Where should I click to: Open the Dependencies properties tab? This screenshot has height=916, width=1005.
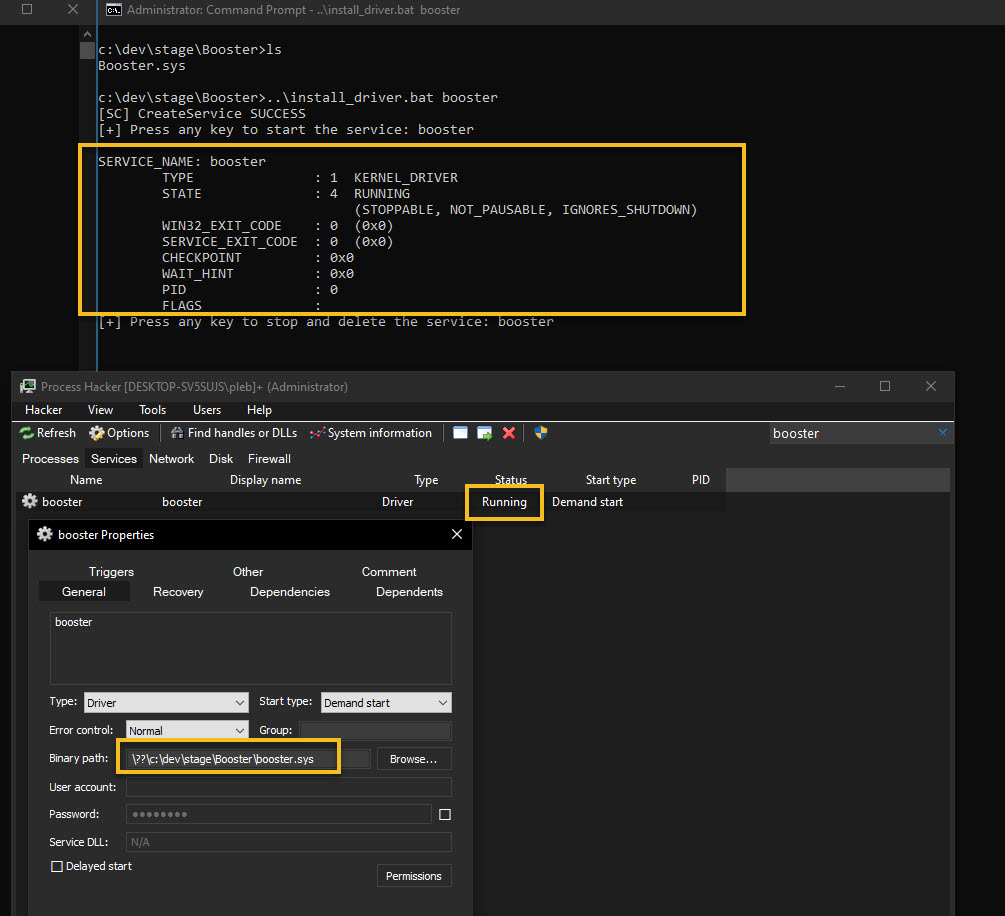coord(290,592)
